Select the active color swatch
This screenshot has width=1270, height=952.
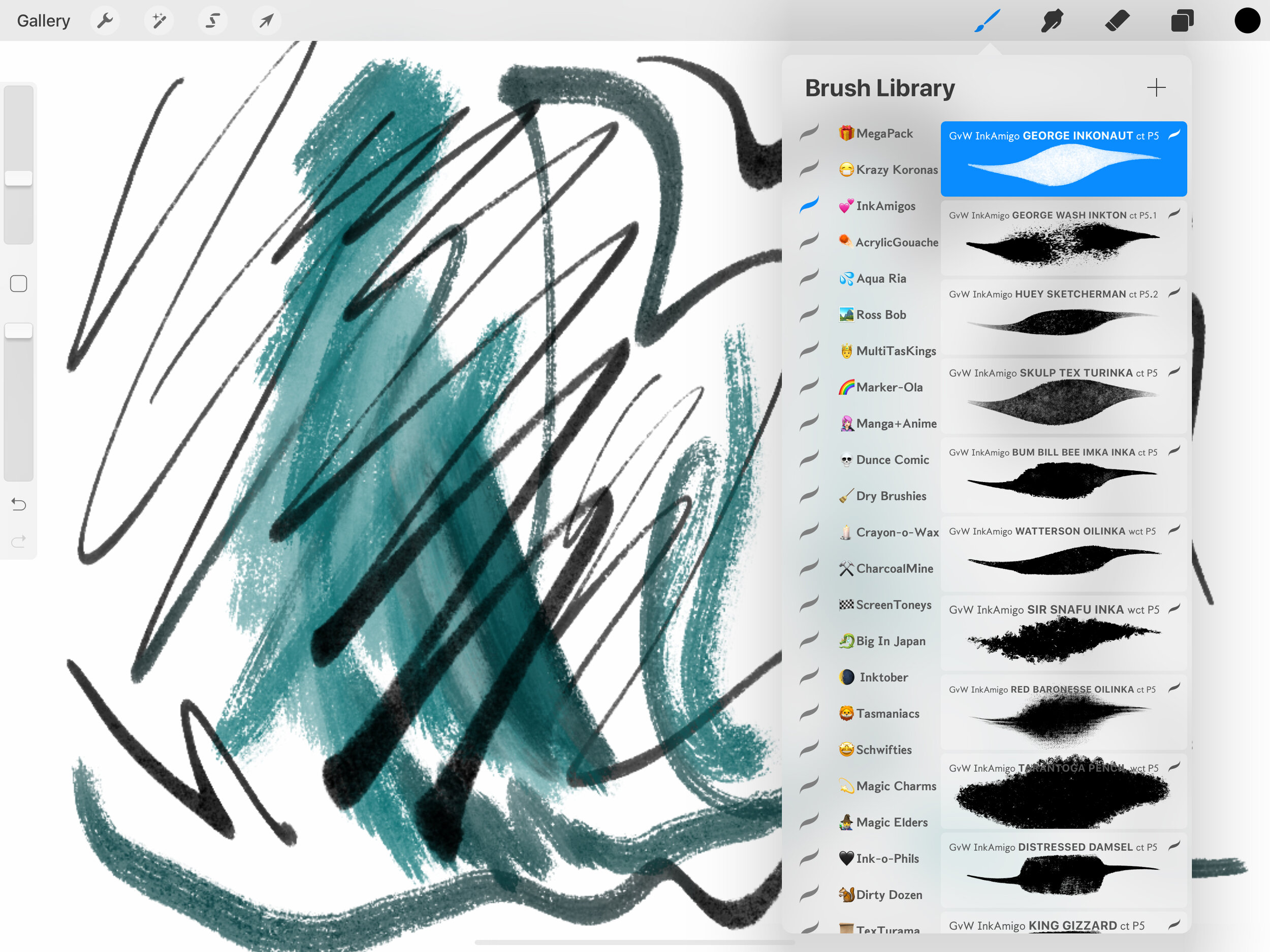point(1246,19)
